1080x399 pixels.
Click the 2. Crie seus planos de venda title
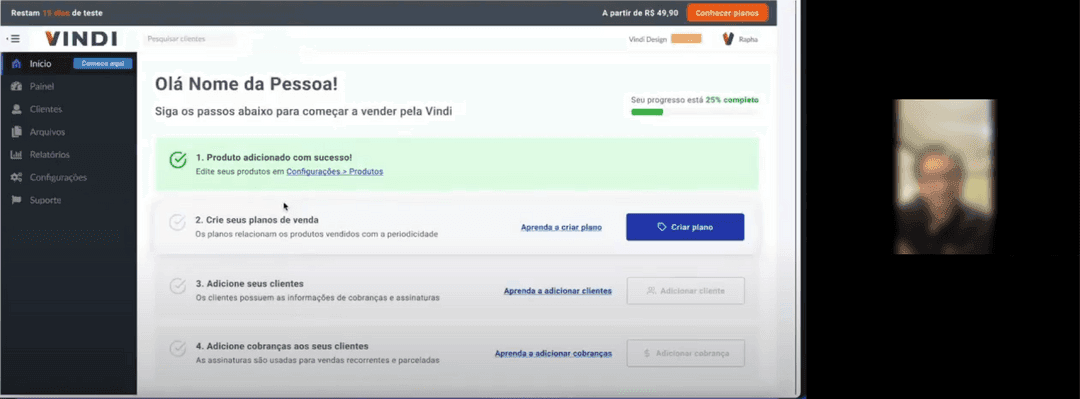pyautogui.click(x=257, y=220)
